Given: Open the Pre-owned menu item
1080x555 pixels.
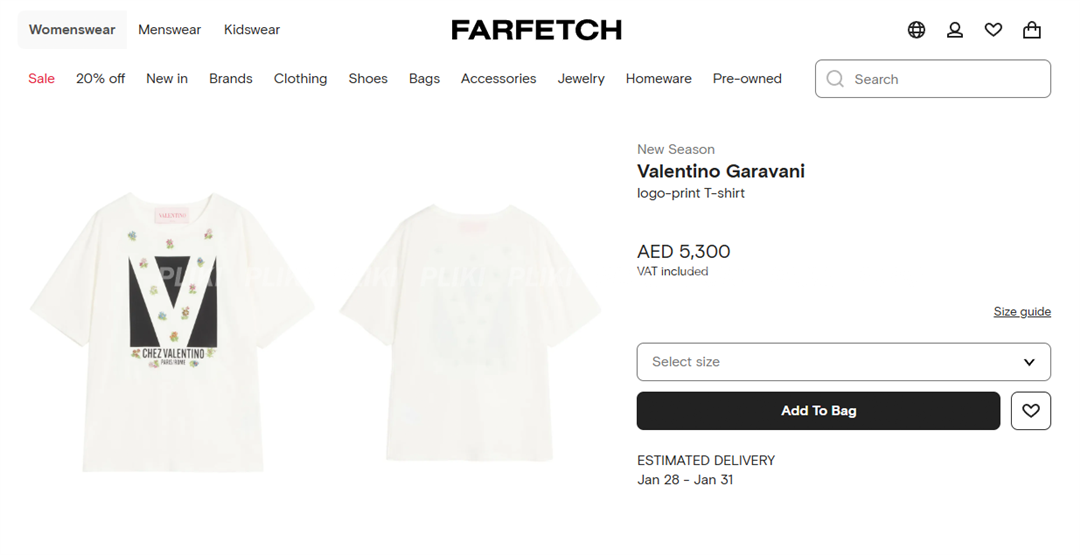Looking at the screenshot, I should [x=747, y=78].
